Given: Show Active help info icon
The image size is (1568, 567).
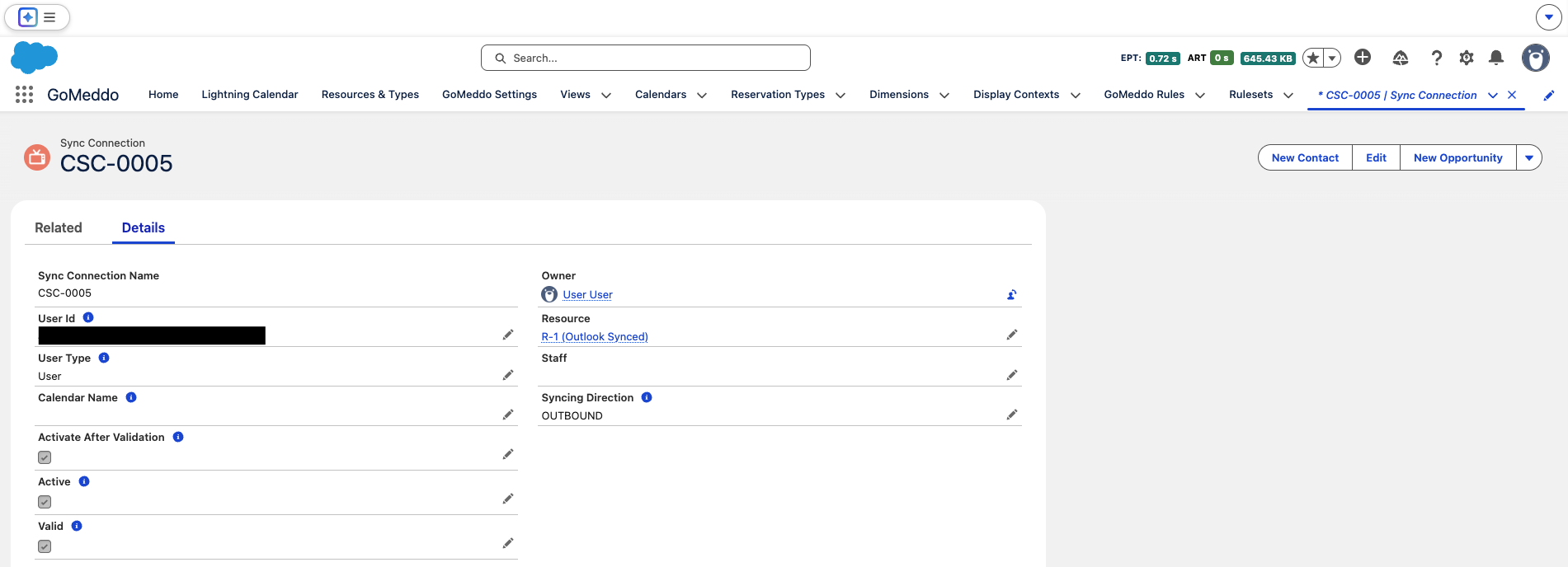Looking at the screenshot, I should point(84,481).
